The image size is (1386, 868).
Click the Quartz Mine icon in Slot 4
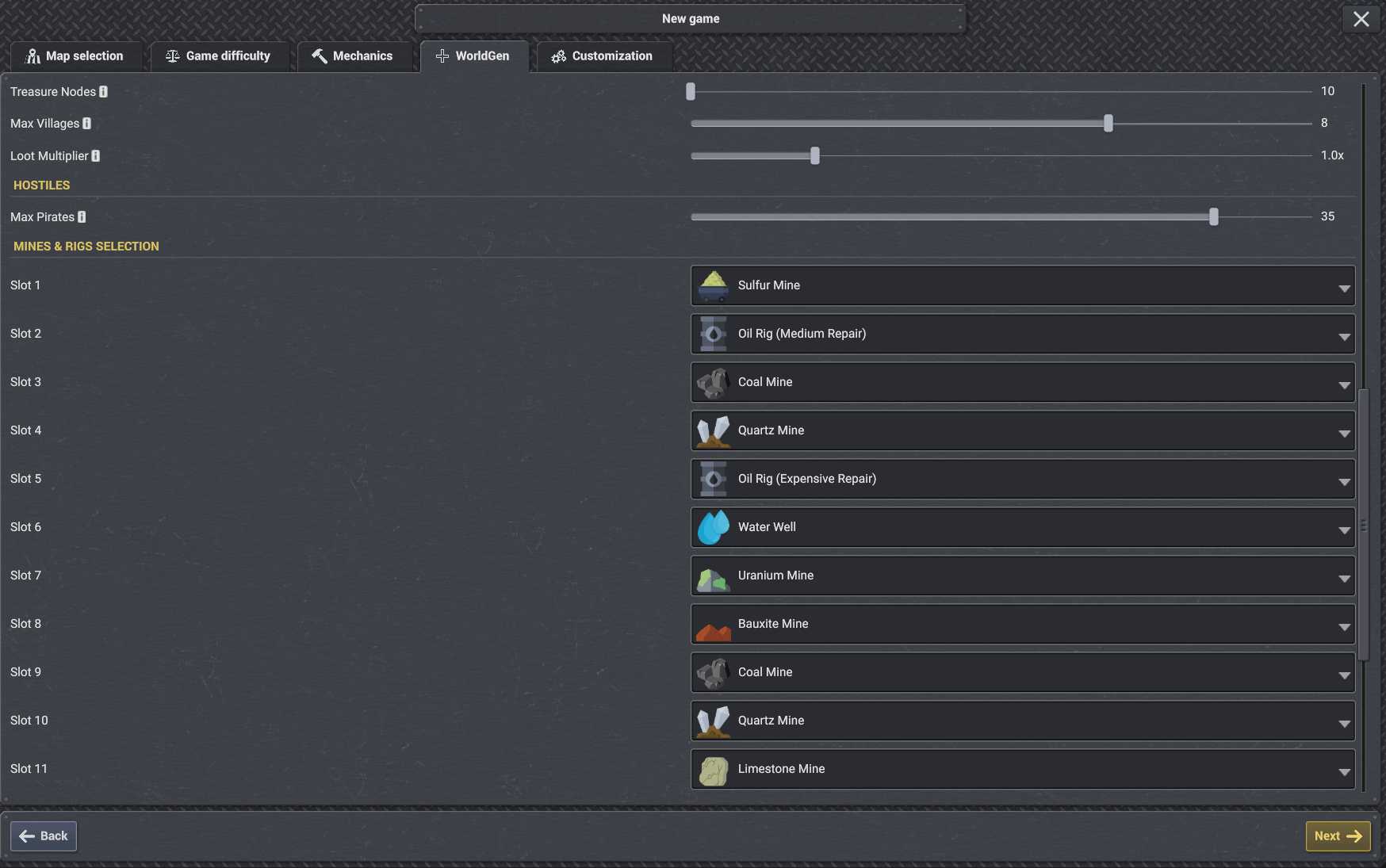point(713,431)
